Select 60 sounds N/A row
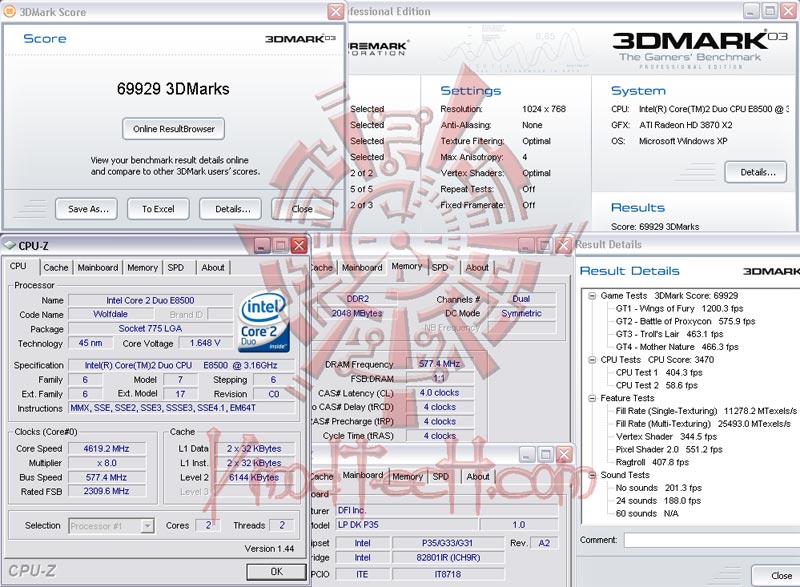This screenshot has height=587, width=800. click(646, 513)
